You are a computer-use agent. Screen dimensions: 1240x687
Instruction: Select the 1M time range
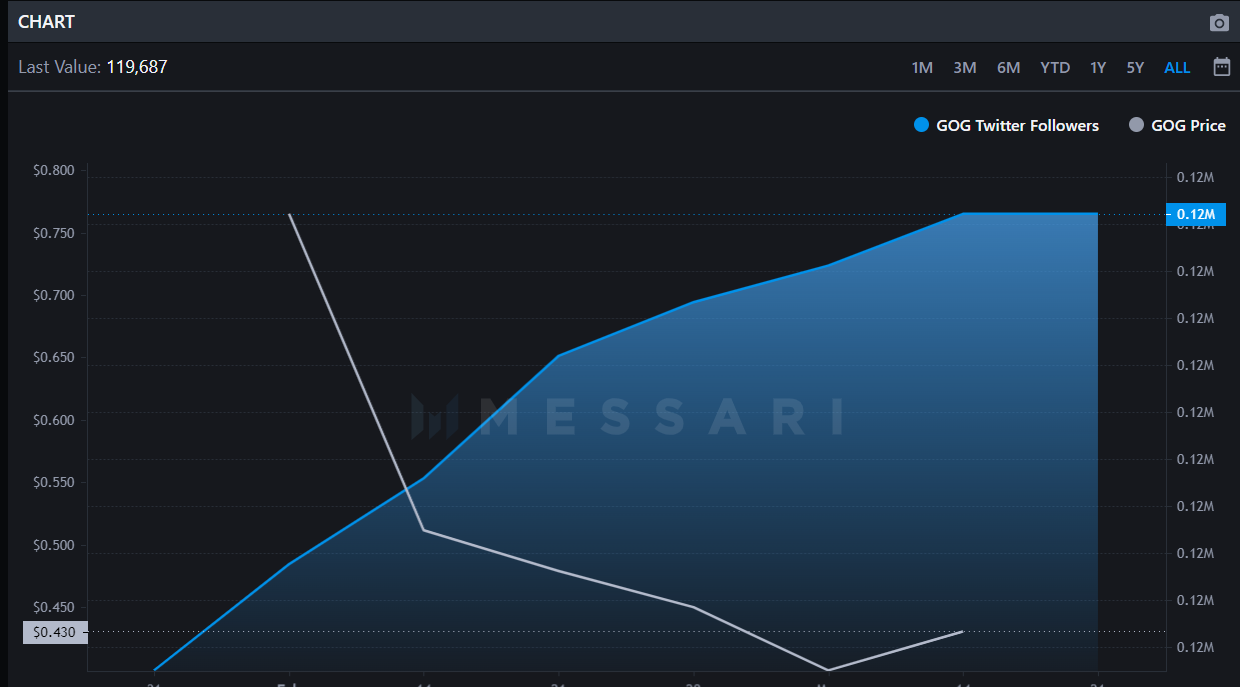tap(922, 68)
